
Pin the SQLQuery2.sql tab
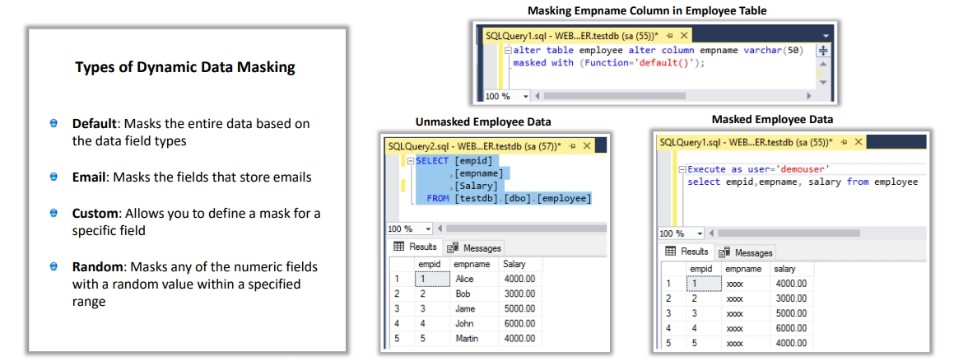click(x=572, y=146)
